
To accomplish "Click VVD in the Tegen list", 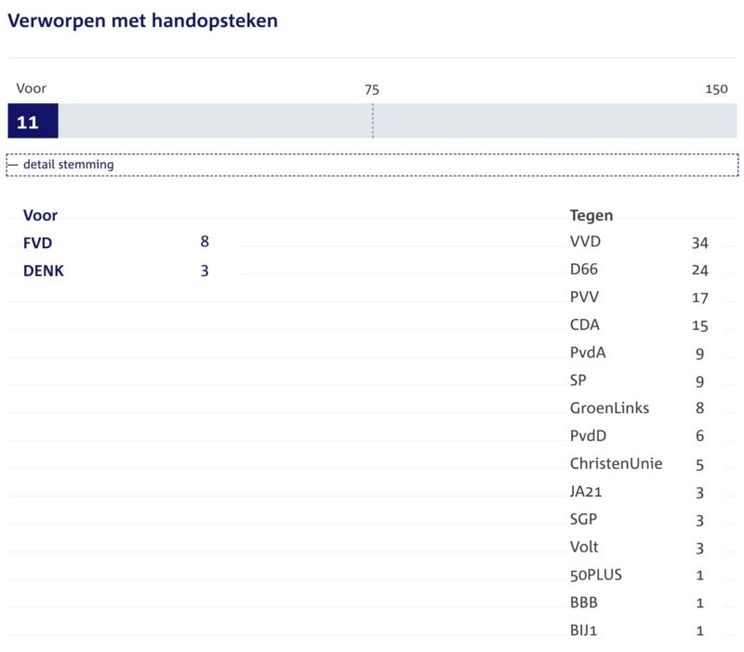I will [585, 242].
